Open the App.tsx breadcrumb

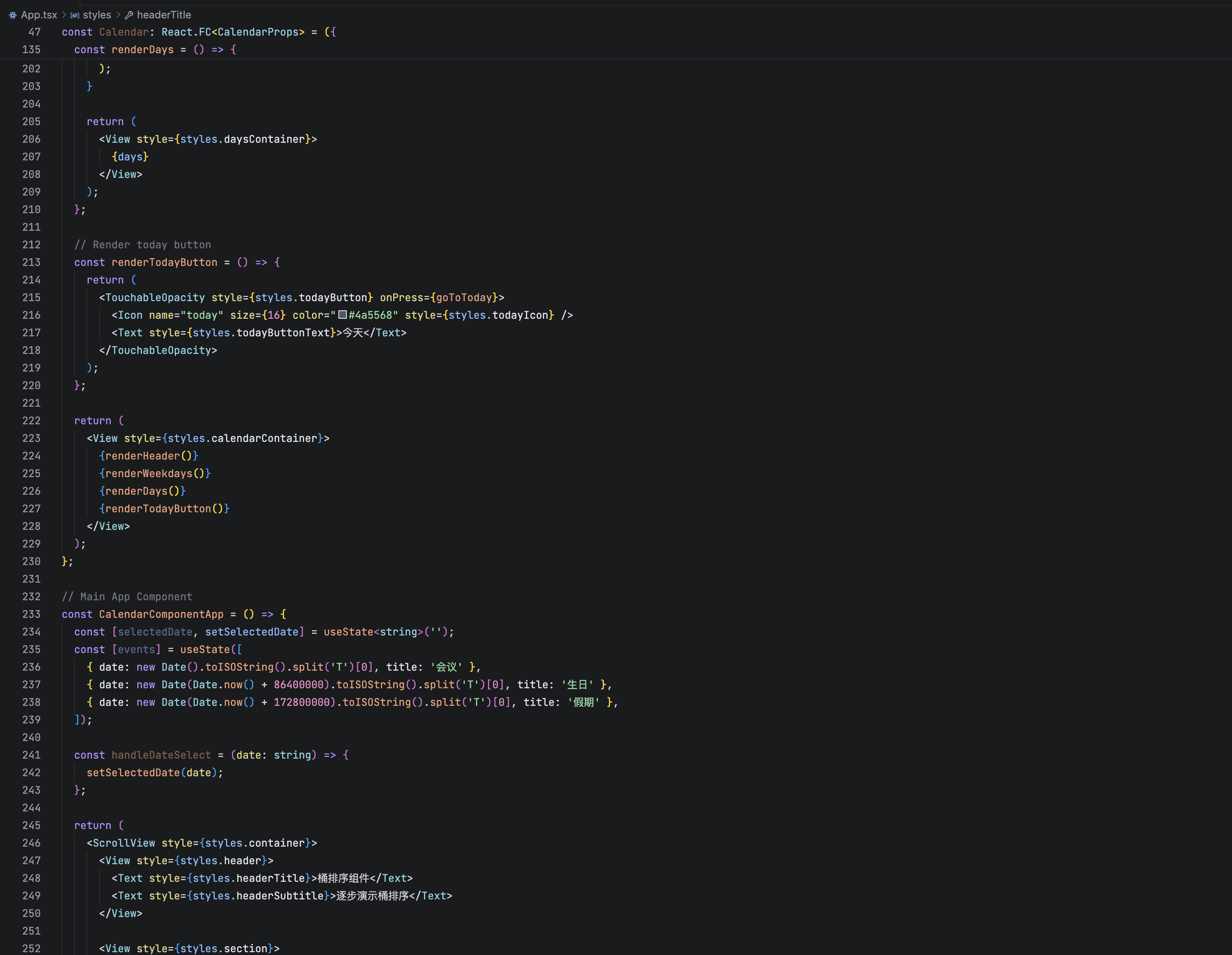point(38,15)
